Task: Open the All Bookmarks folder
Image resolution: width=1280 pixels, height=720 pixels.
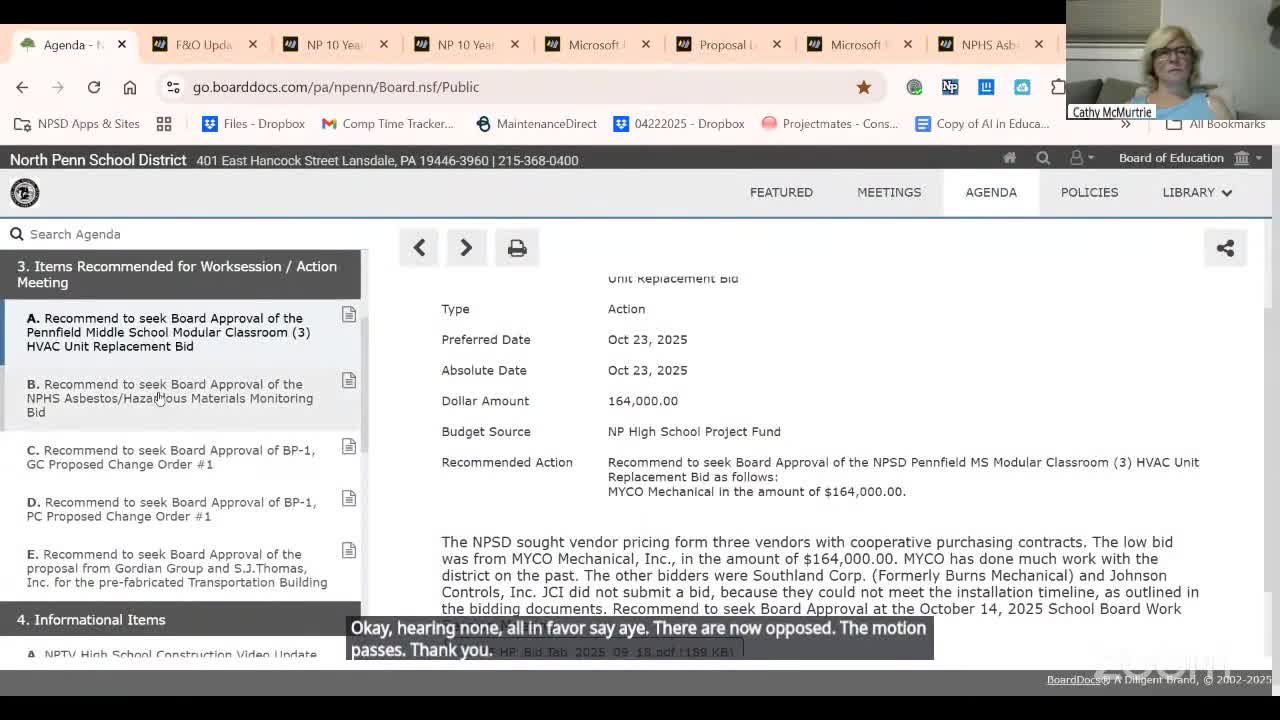Action: pos(1216,124)
